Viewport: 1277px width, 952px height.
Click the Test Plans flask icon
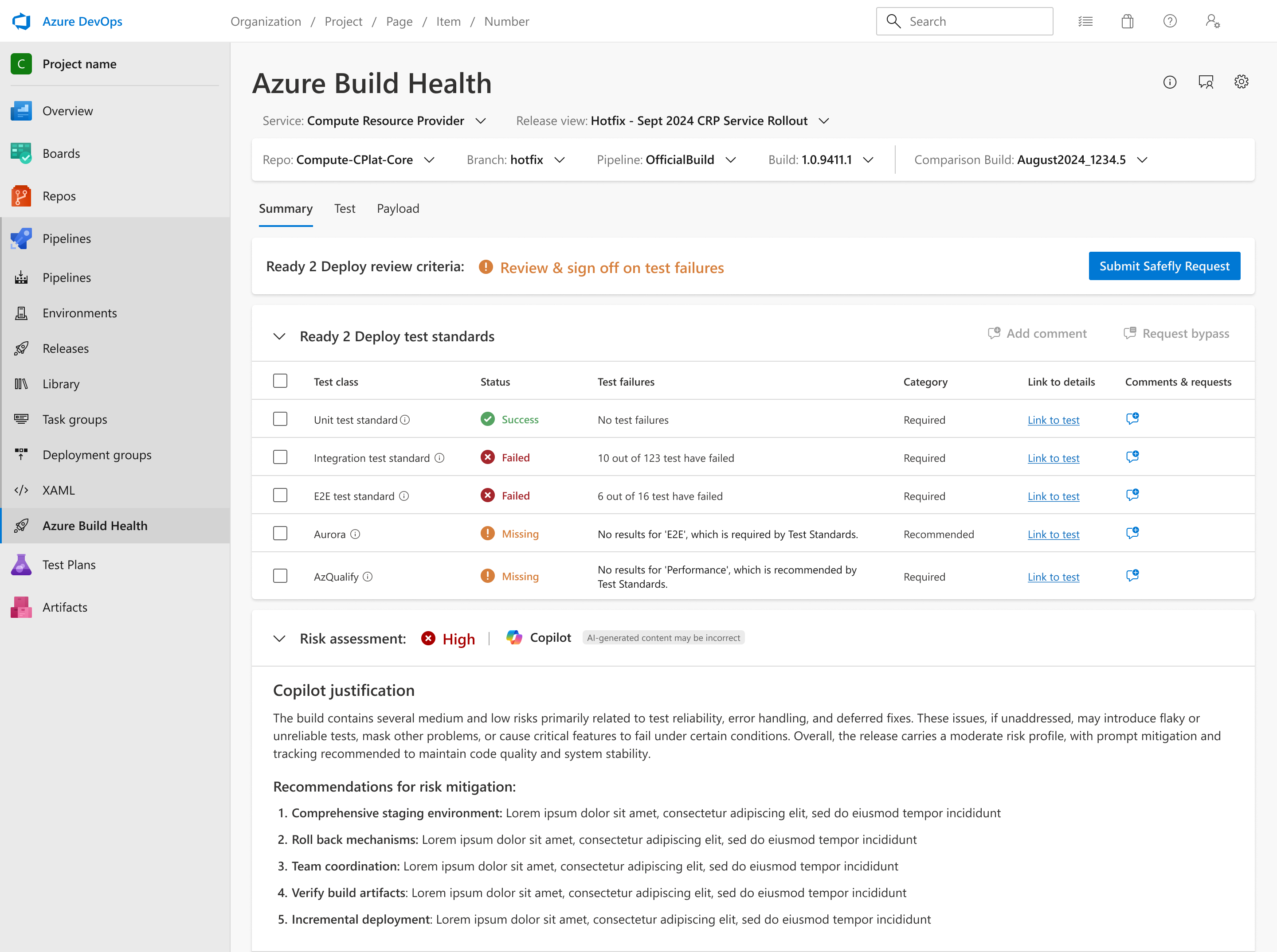pos(21,565)
